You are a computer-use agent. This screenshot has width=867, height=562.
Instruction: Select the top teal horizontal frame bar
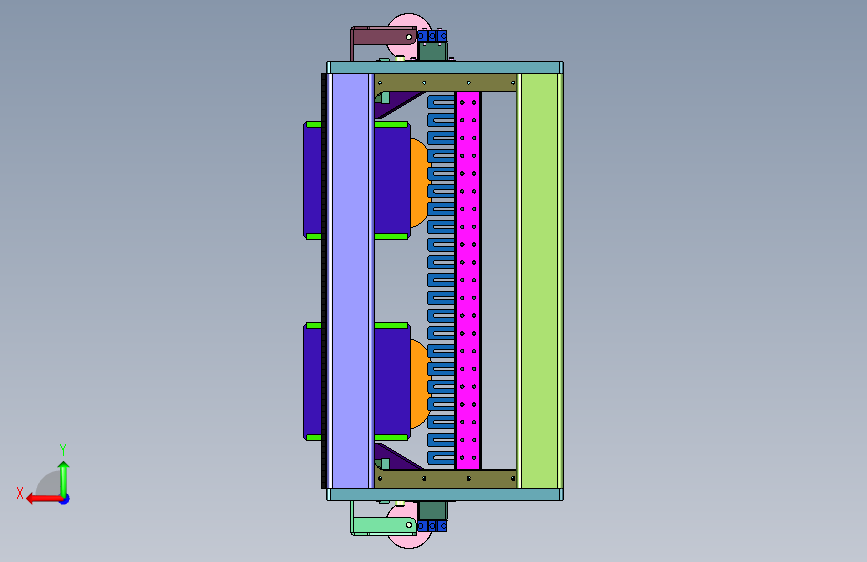tap(445, 67)
